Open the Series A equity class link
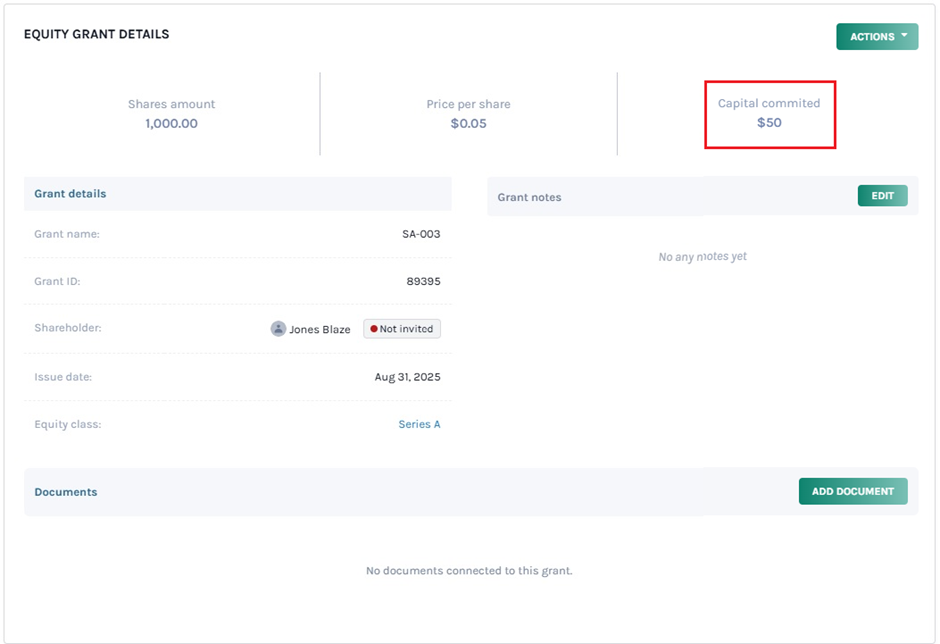The width and height of the screenshot is (940, 644). click(419, 424)
